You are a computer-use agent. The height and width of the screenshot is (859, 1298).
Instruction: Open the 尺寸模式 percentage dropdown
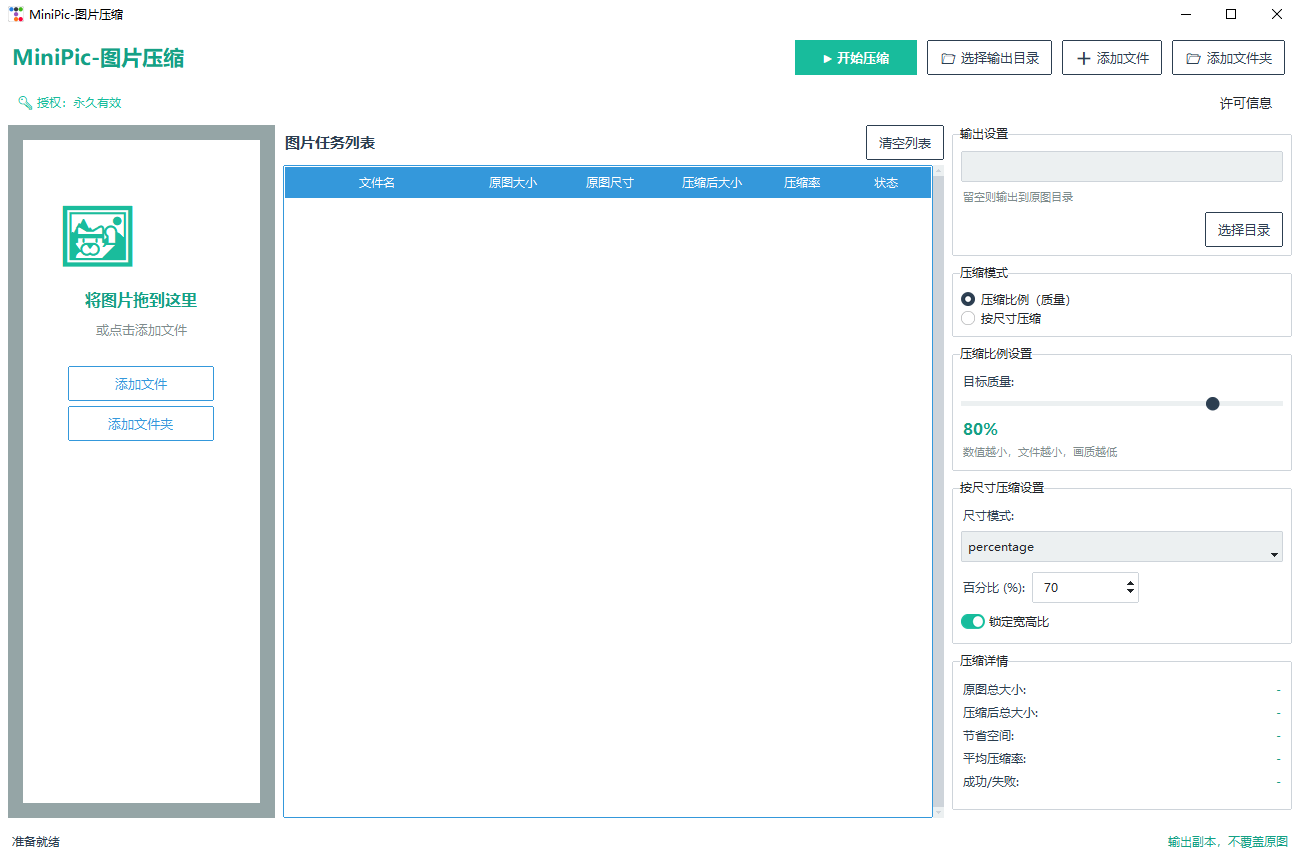click(1122, 547)
